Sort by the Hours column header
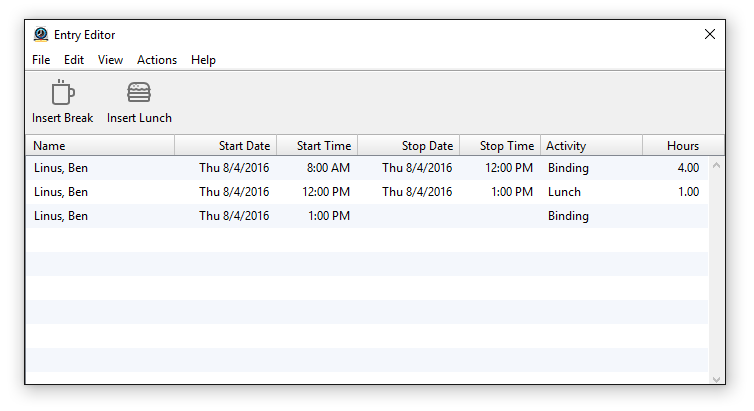Screen dimensions: 754x411 [683, 146]
